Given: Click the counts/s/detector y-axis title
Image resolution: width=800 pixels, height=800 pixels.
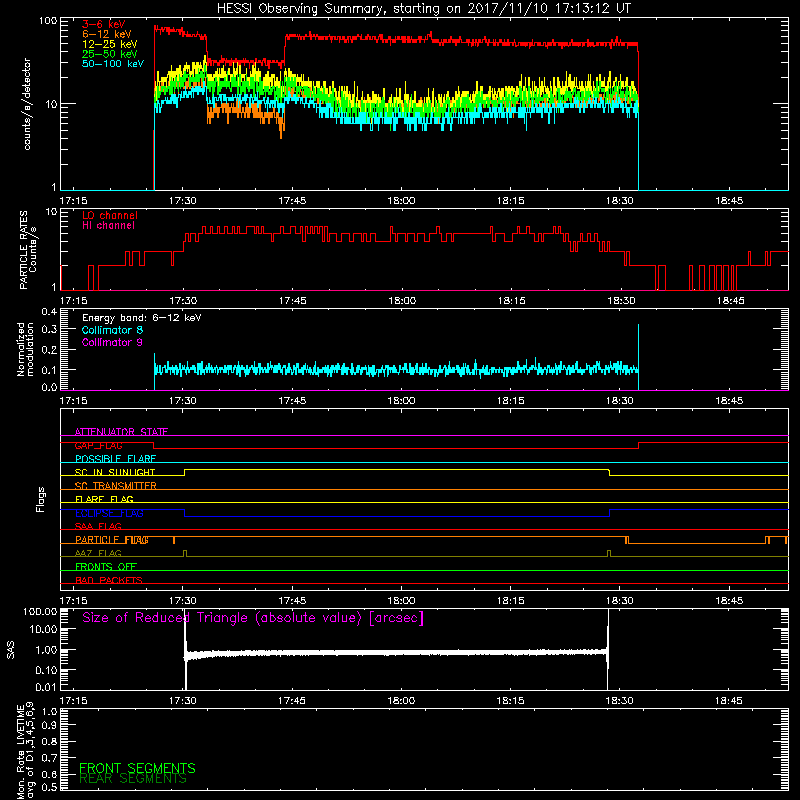Looking at the screenshot, I should (x=27, y=104).
